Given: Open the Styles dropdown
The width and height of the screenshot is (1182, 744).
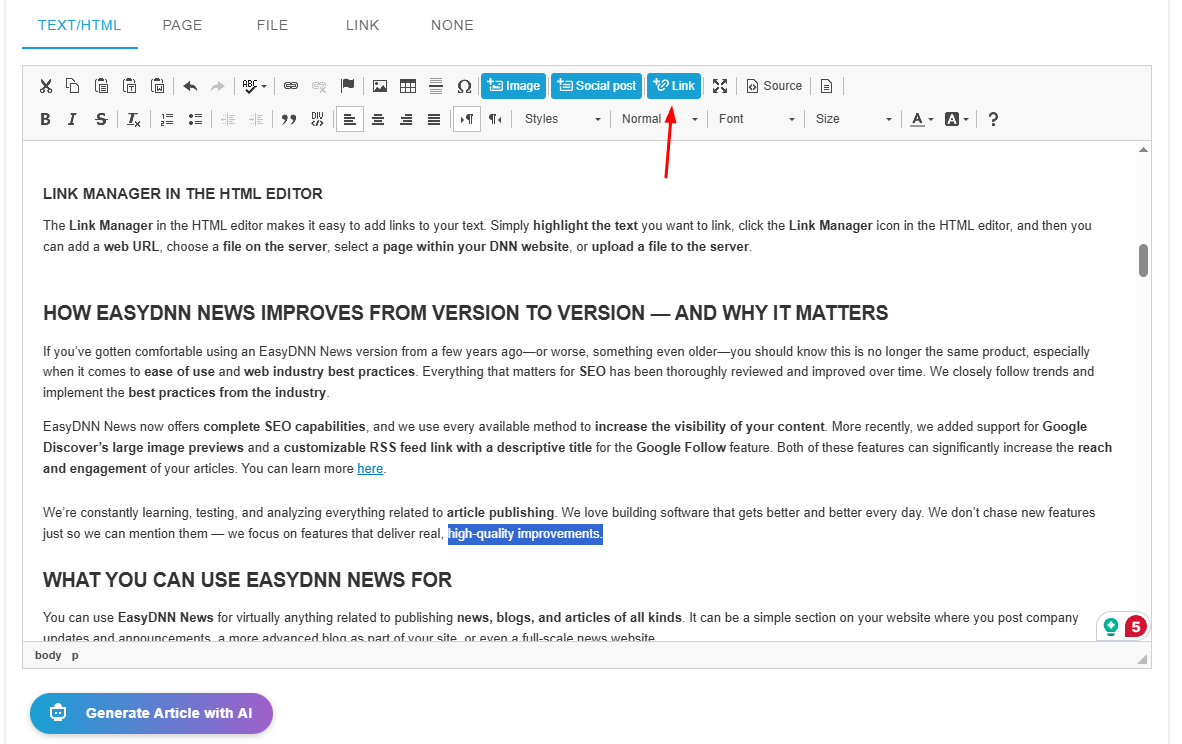Looking at the screenshot, I should (x=563, y=119).
